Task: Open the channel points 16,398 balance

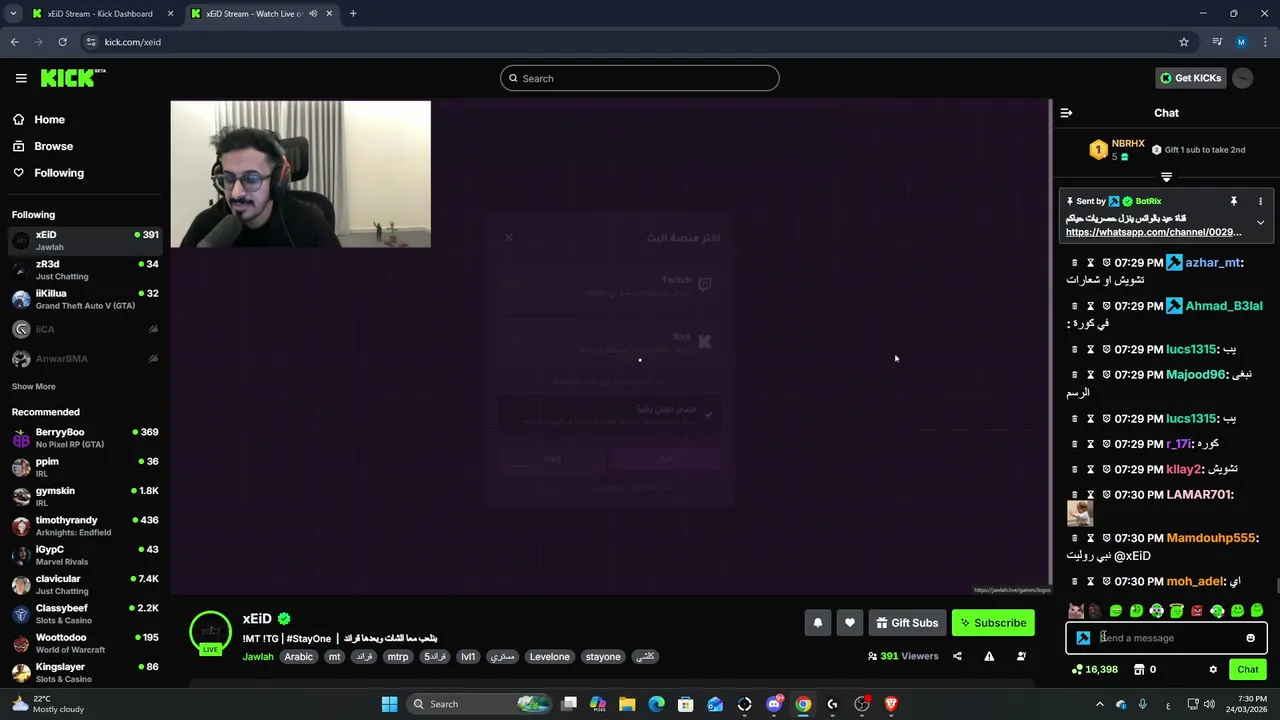Action: pos(1094,669)
